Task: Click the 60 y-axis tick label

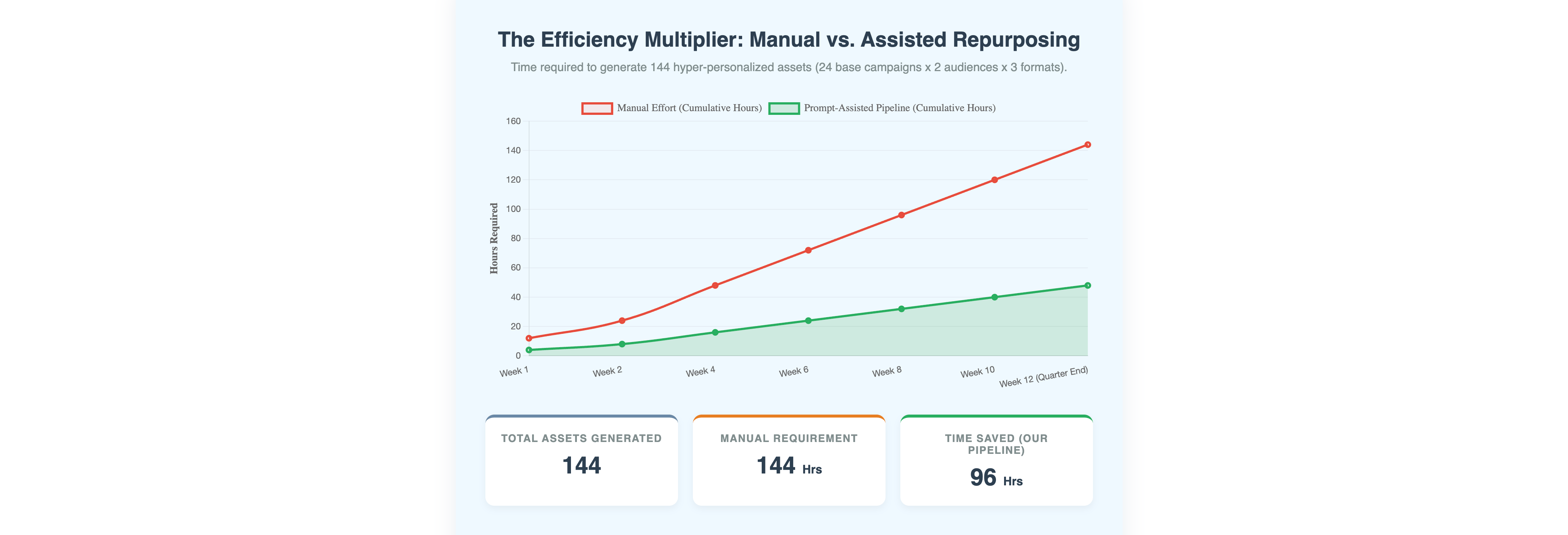Action: pyautogui.click(x=516, y=267)
